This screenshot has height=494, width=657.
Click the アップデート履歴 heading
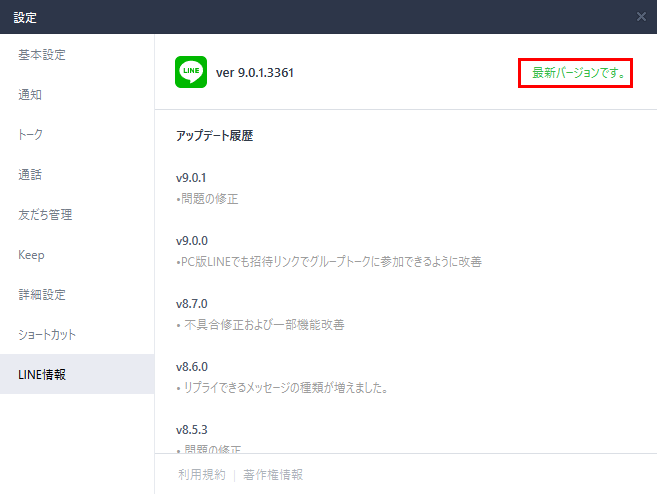pos(214,136)
